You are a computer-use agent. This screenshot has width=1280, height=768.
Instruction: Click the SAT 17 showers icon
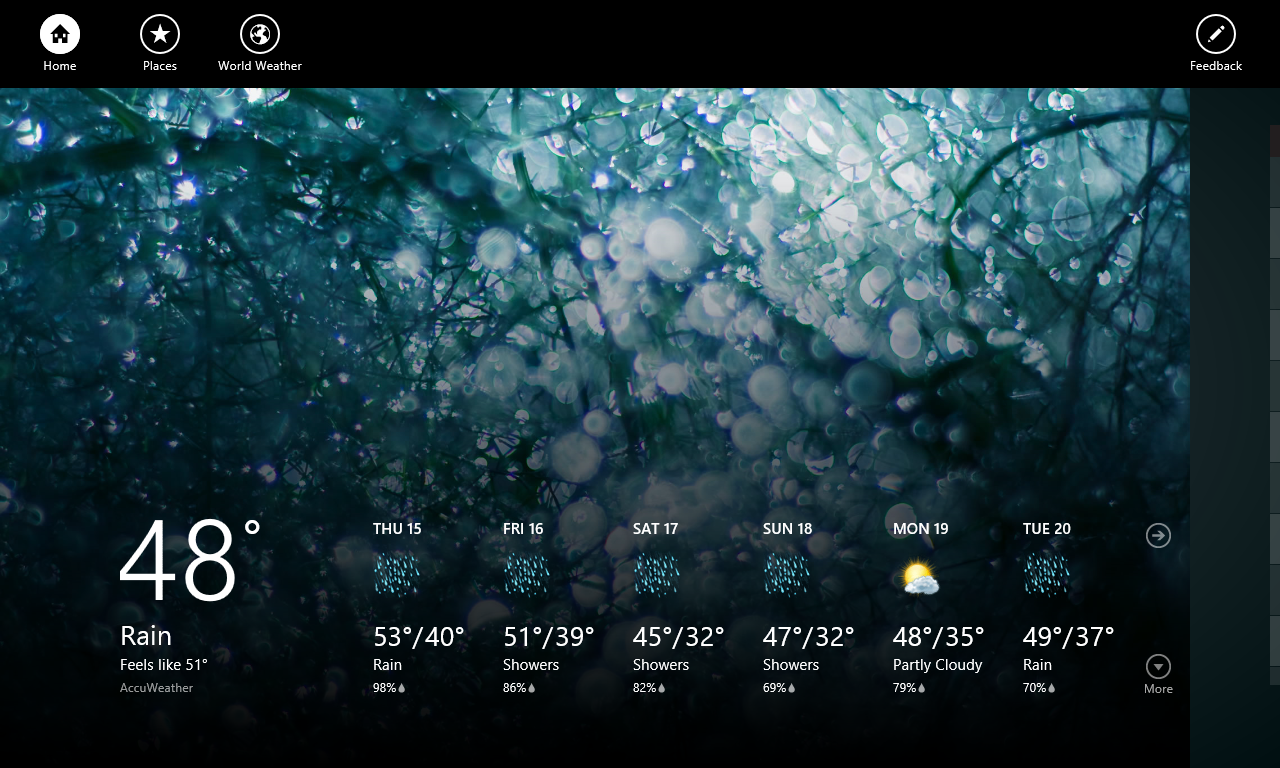click(x=657, y=577)
